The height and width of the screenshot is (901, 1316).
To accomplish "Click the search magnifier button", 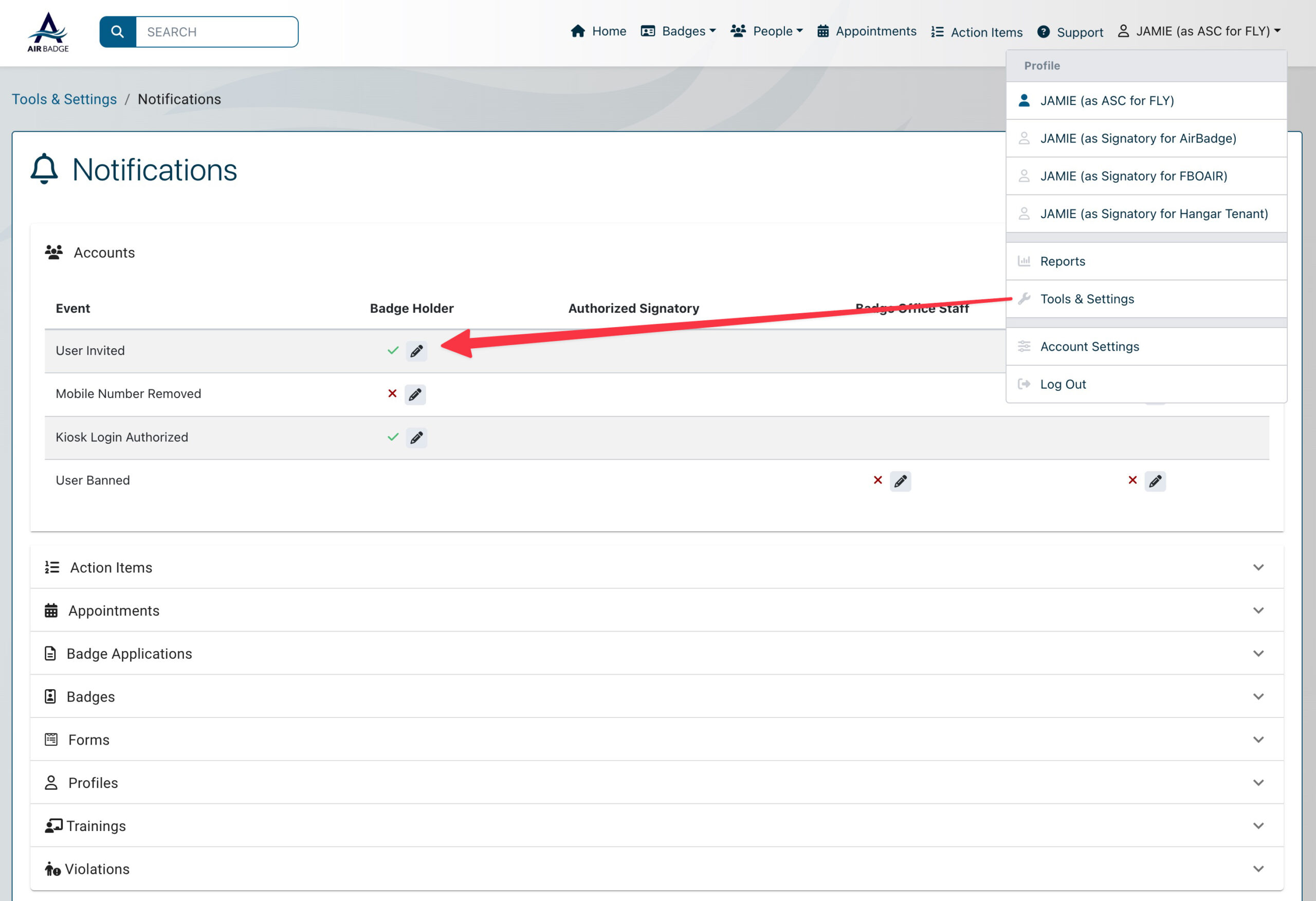I will 117,32.
